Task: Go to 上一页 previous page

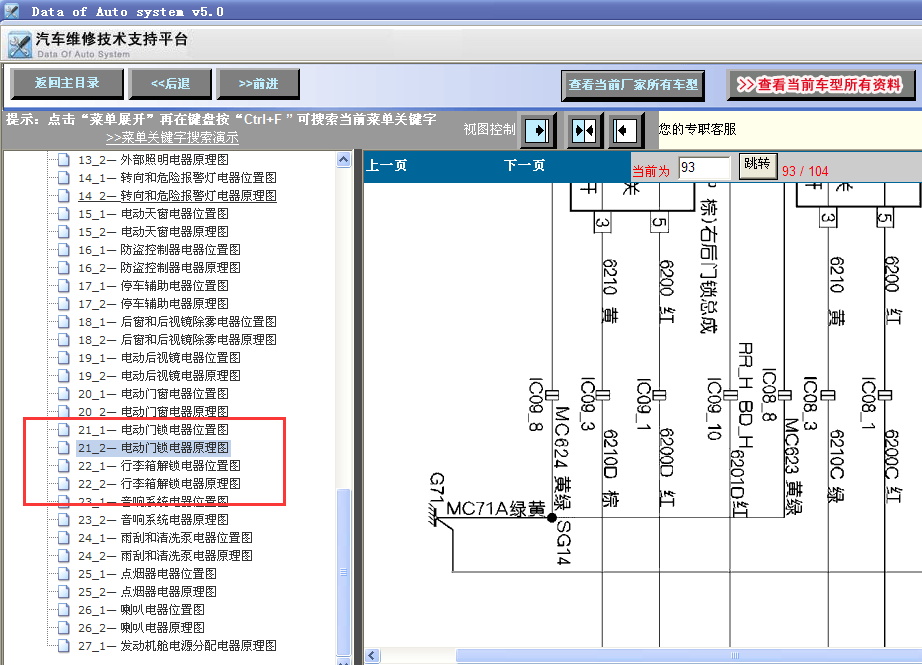Action: pyautogui.click(x=386, y=165)
